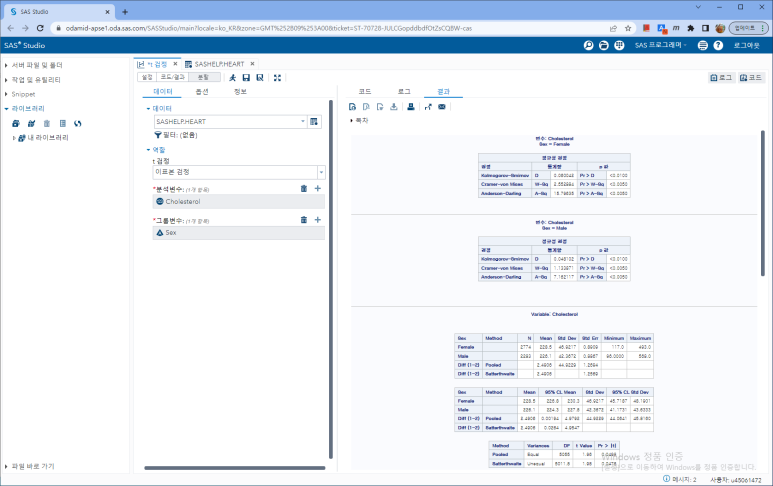Print the results using the printer icon

(x=411, y=106)
